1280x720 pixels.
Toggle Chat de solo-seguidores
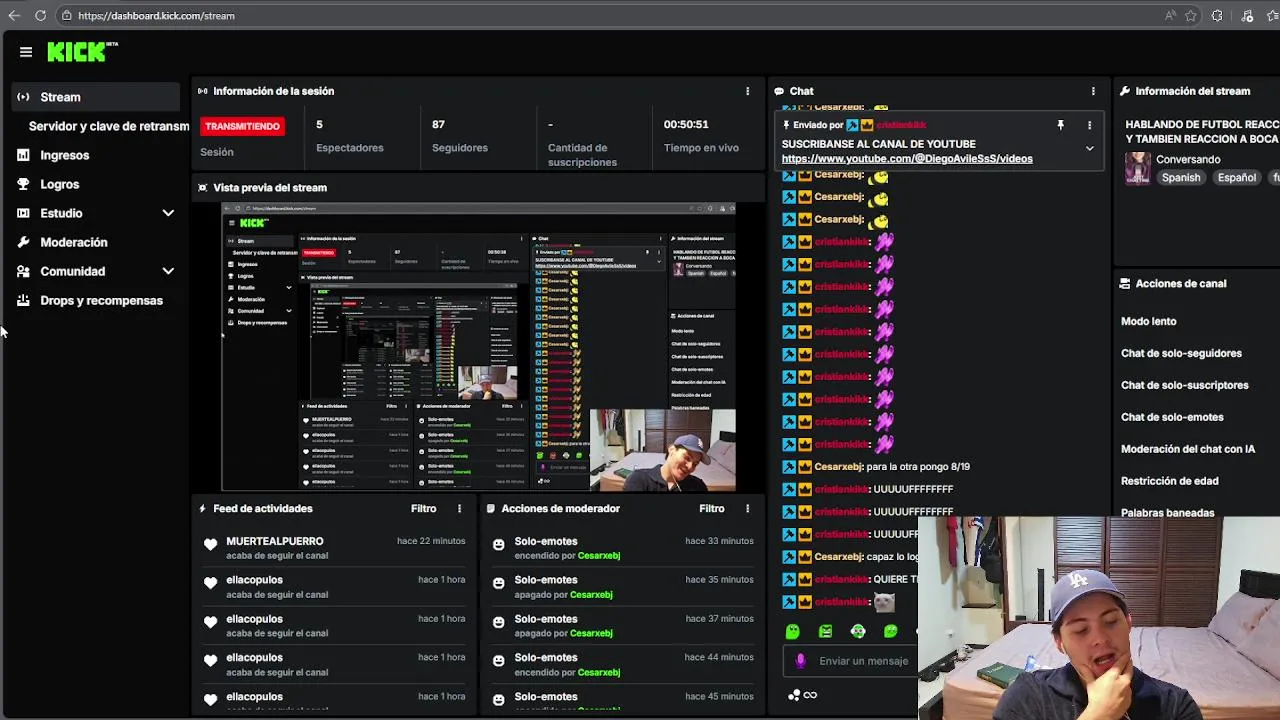1181,353
